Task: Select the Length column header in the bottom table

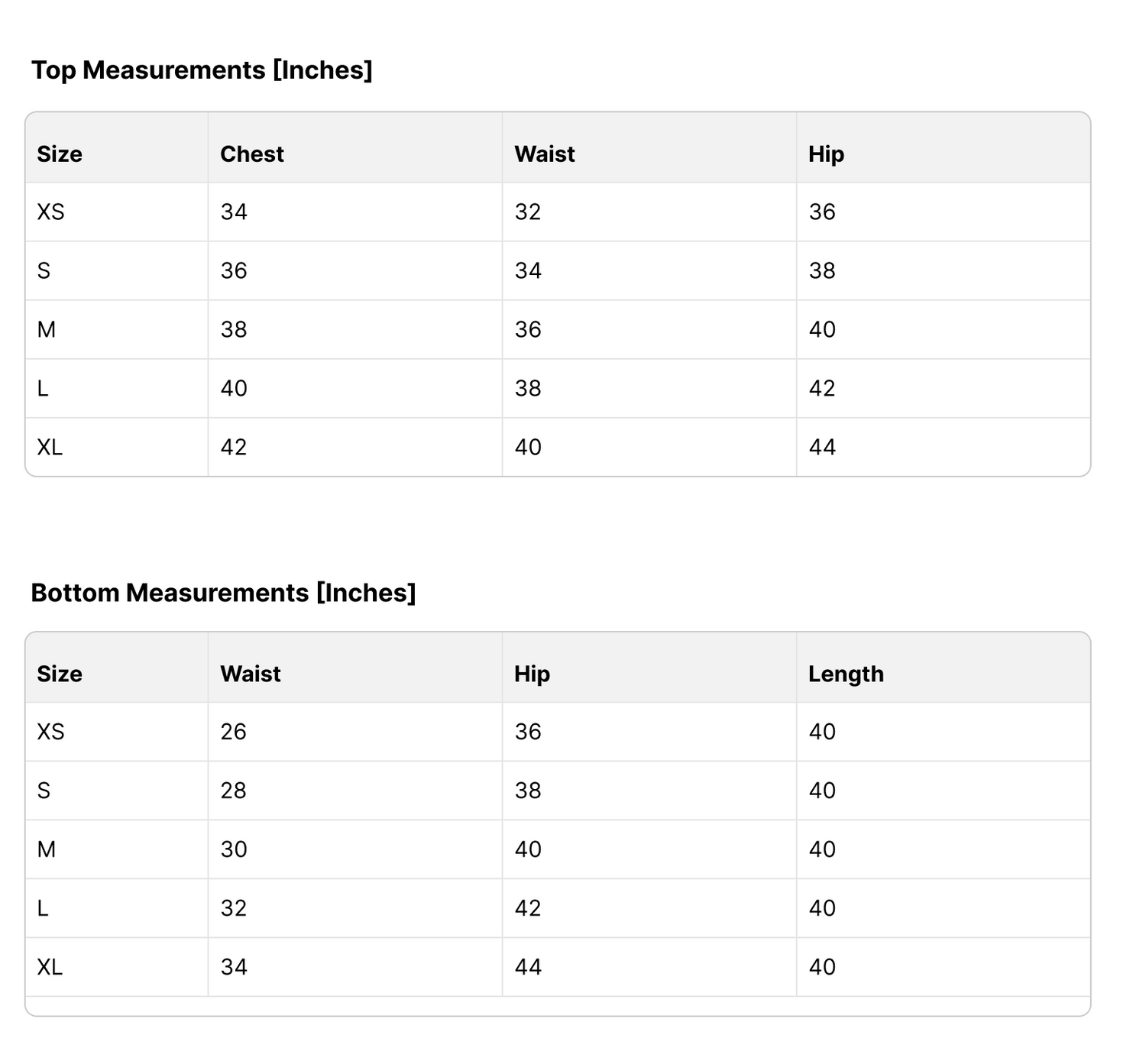Action: [846, 674]
